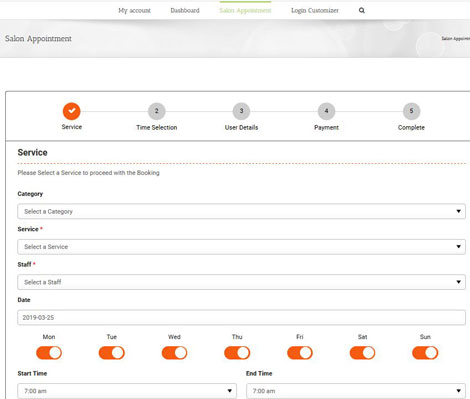Image resolution: width=470 pixels, height=399 pixels.
Task: Click step 4 Payment circle
Action: 326,111
